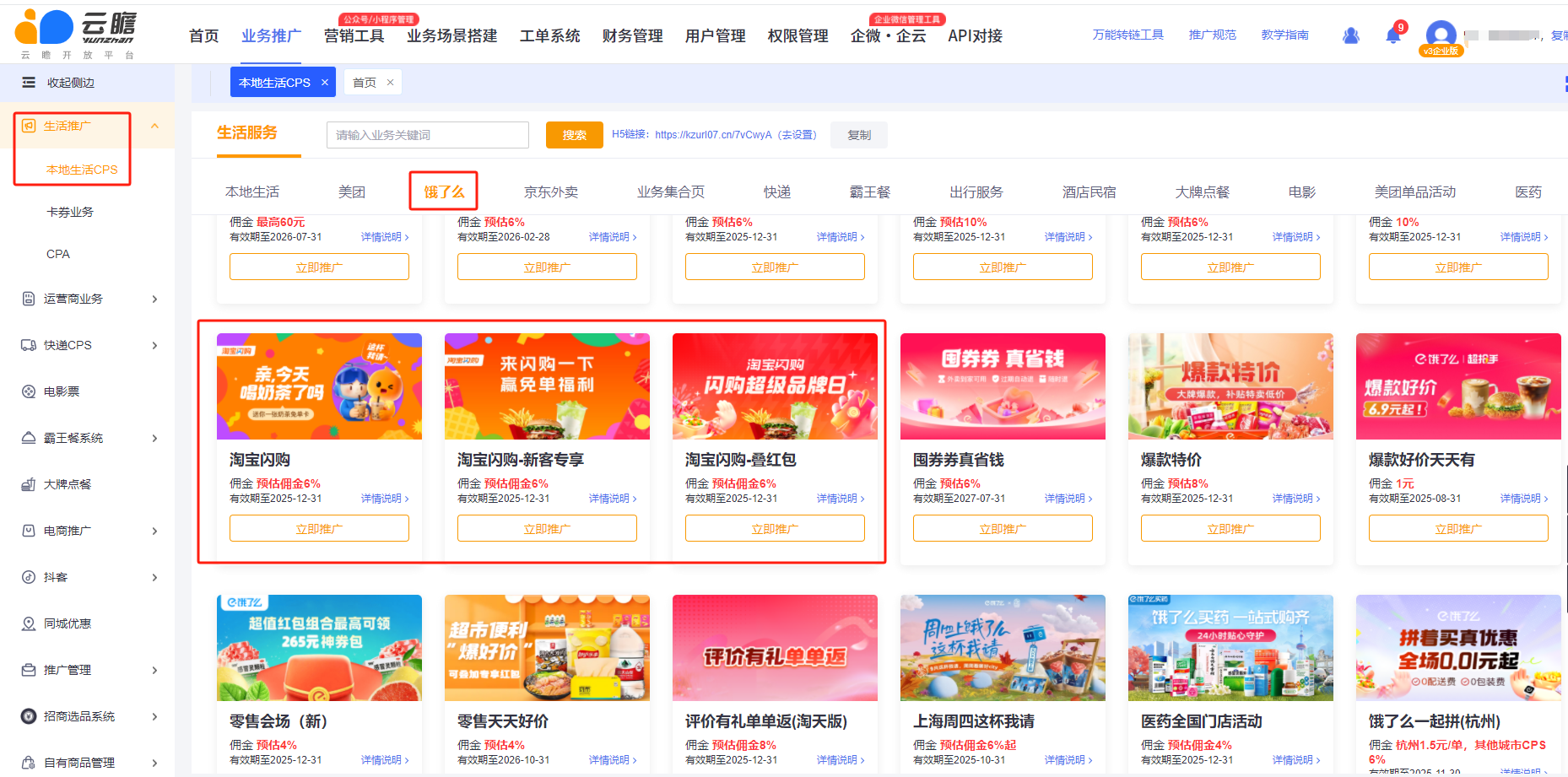The width and height of the screenshot is (1568, 777).
Task: Click the 同城优惠 location icon
Action: click(29, 623)
